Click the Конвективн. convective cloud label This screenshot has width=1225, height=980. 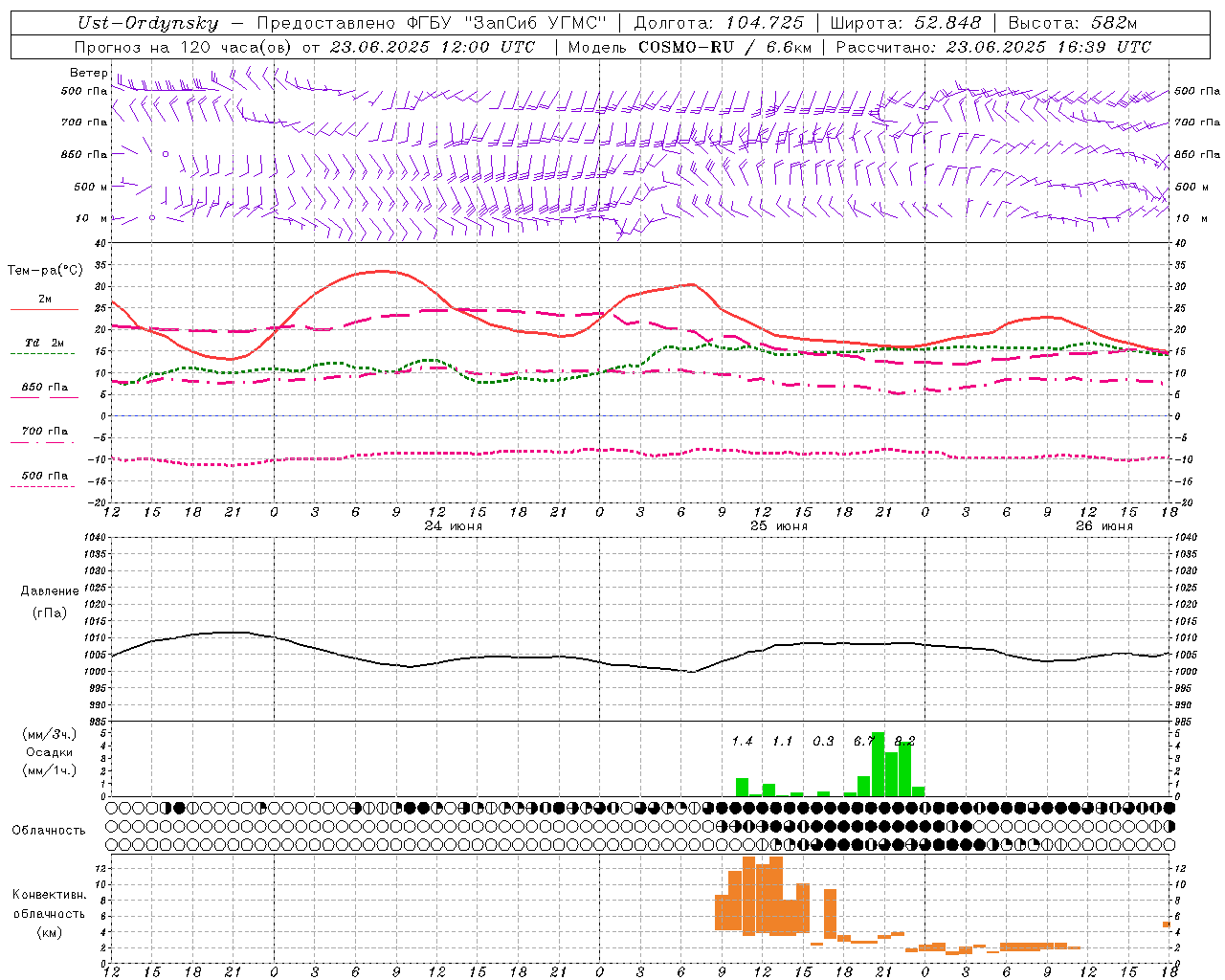pyautogui.click(x=50, y=895)
